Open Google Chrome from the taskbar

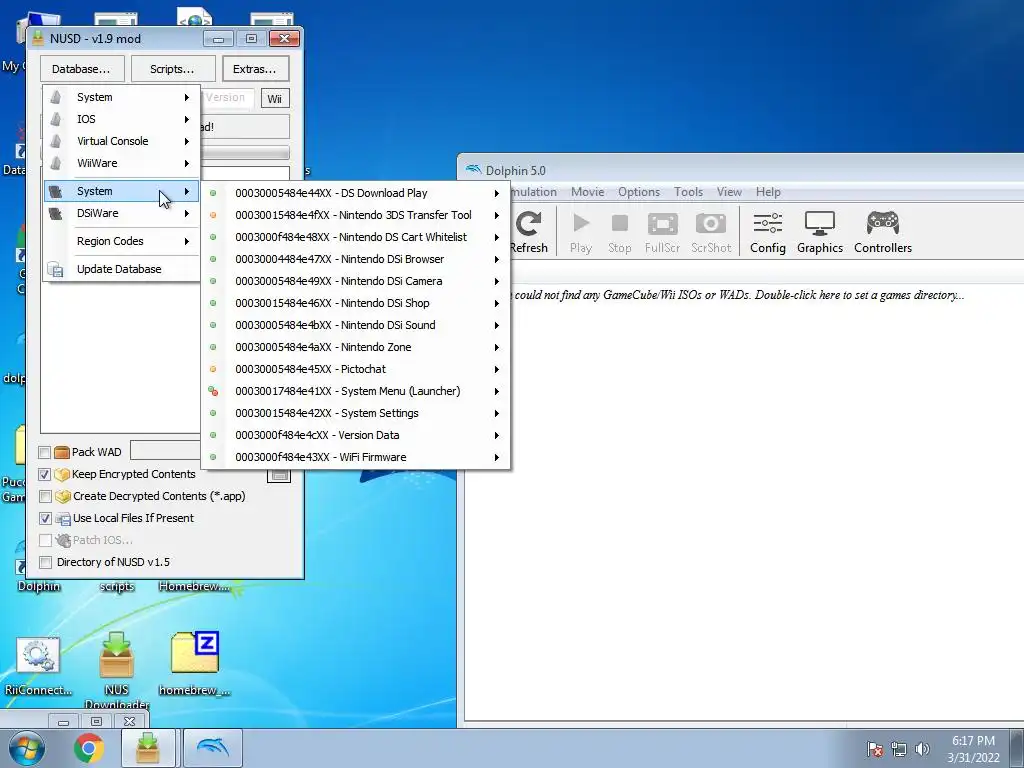click(x=89, y=748)
